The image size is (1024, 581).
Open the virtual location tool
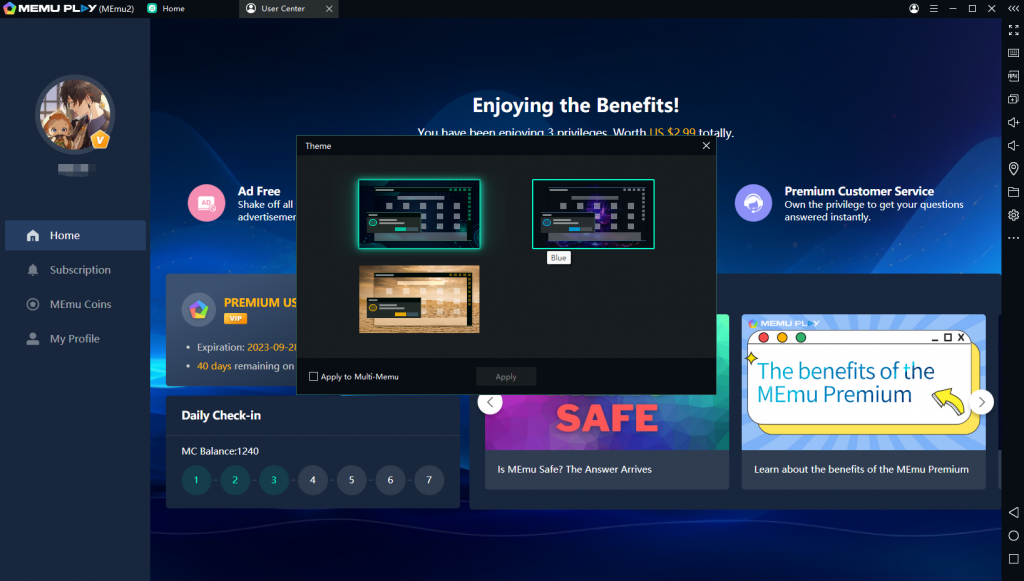pyautogui.click(x=1013, y=168)
